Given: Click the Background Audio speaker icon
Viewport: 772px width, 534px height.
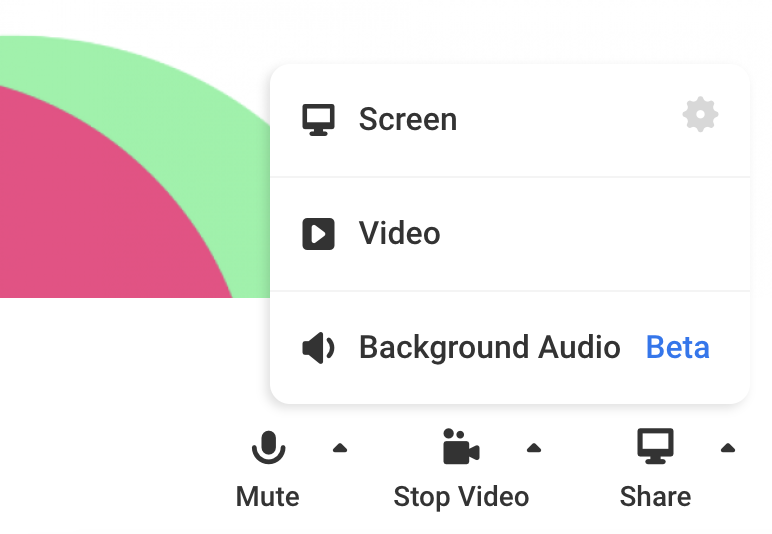Looking at the screenshot, I should (x=318, y=348).
